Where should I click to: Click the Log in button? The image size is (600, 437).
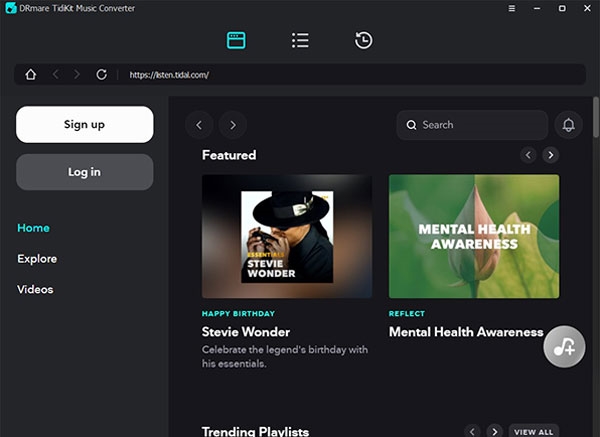84,172
